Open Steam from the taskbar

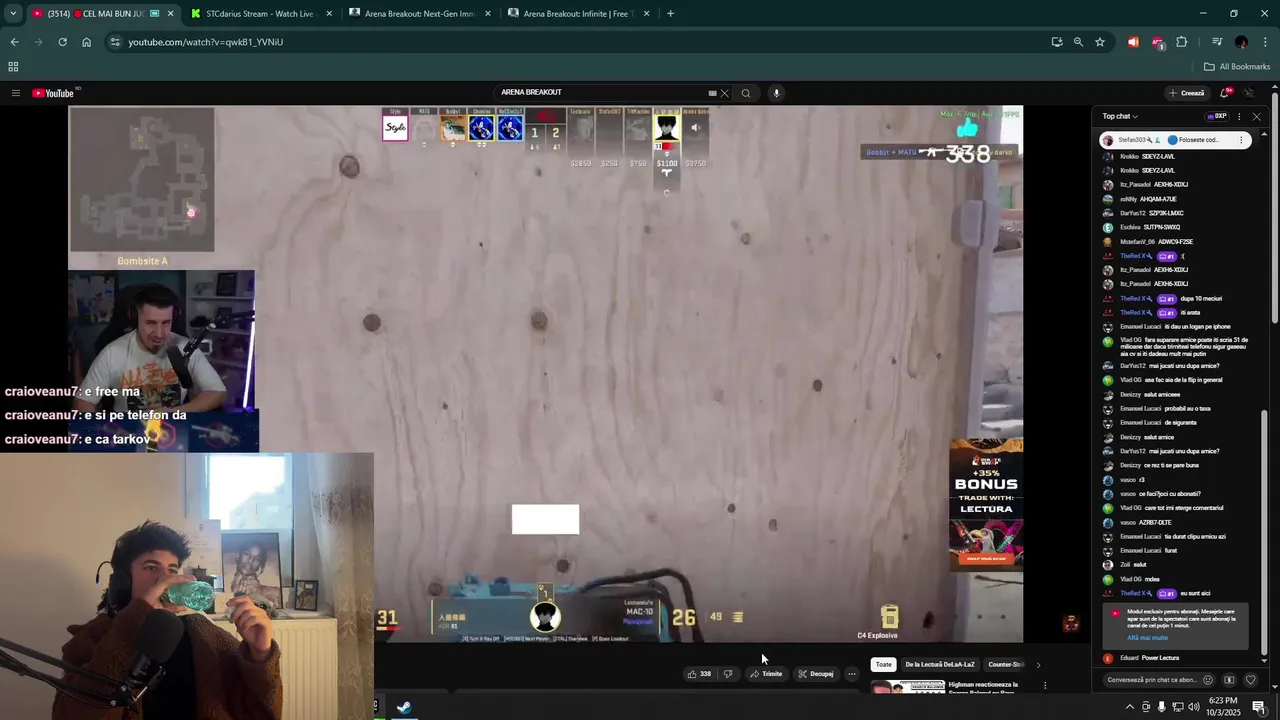click(x=404, y=707)
